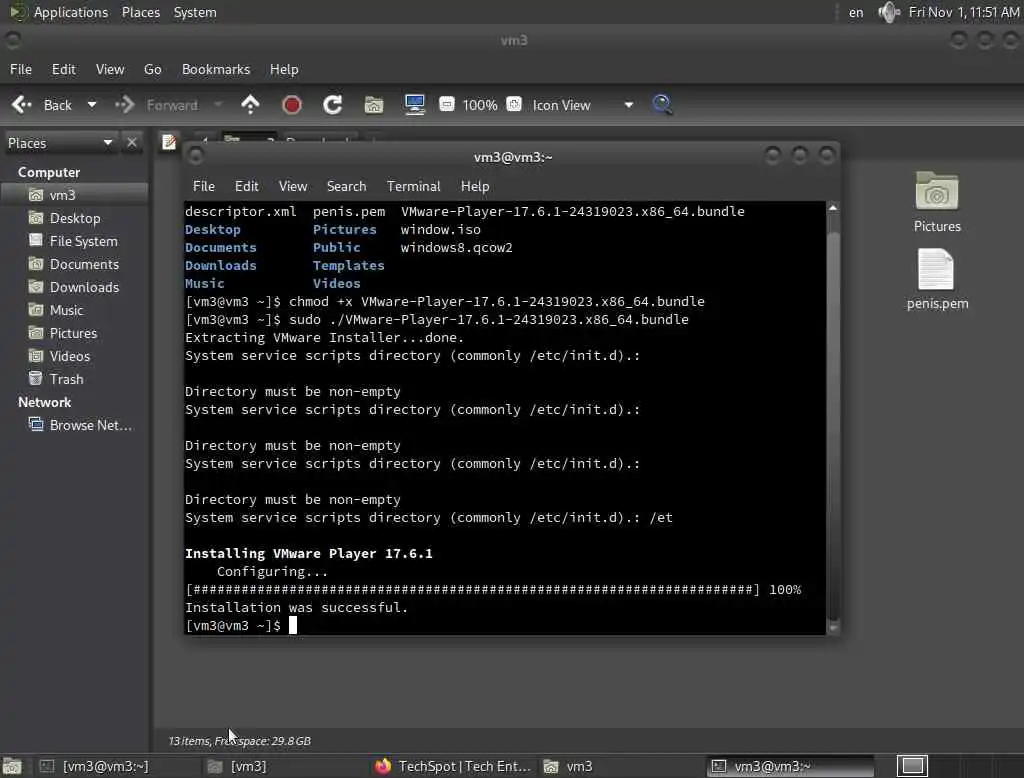This screenshot has width=1024, height=778.
Task: Show desktop via bottom-left panel icon
Action: [12, 766]
